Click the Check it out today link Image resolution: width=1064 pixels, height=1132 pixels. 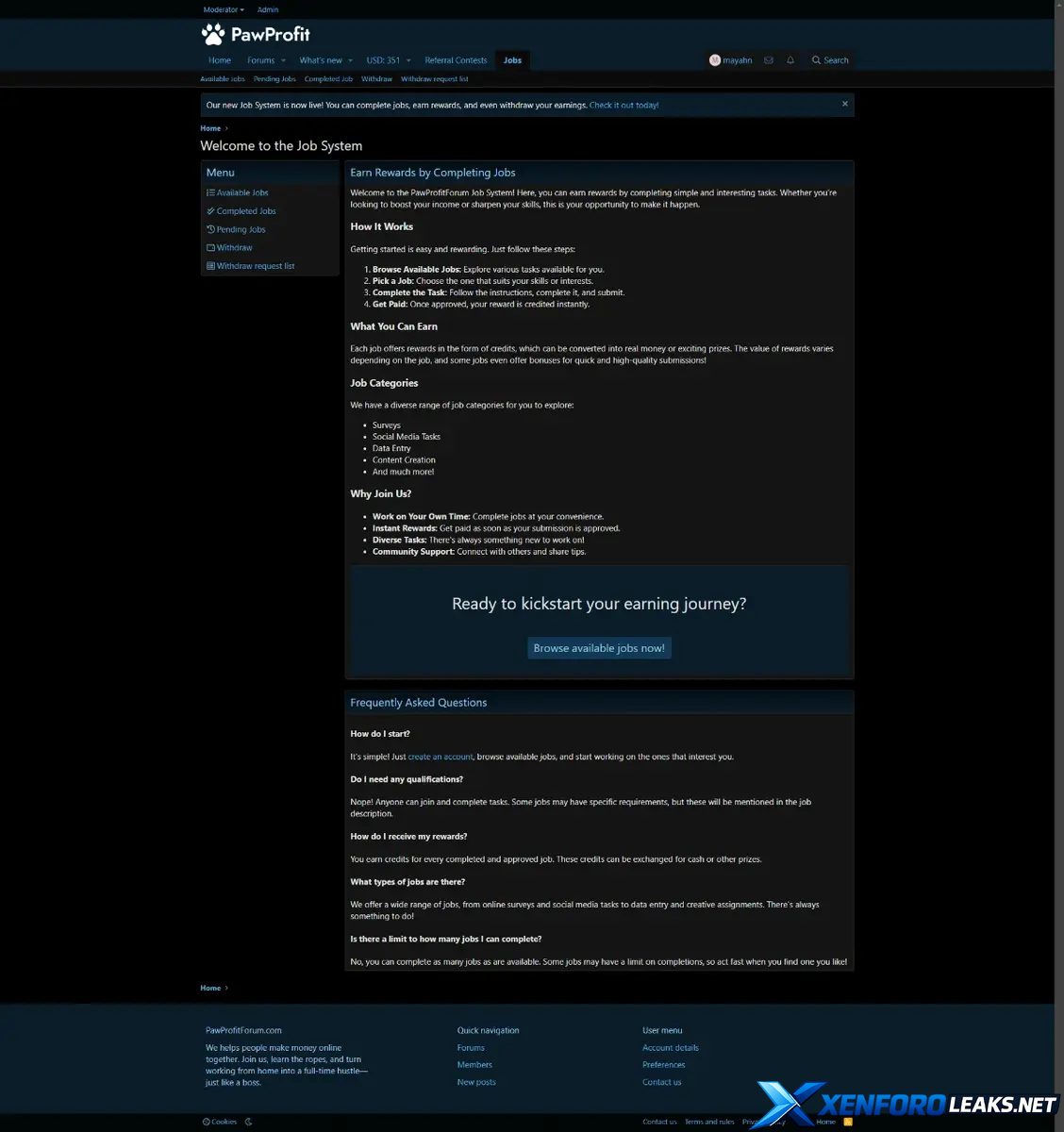point(623,106)
